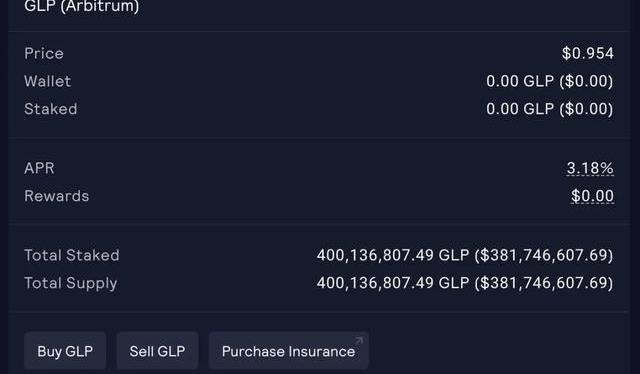The image size is (640, 374).
Task: Click the Staked label
Action: 51,109
